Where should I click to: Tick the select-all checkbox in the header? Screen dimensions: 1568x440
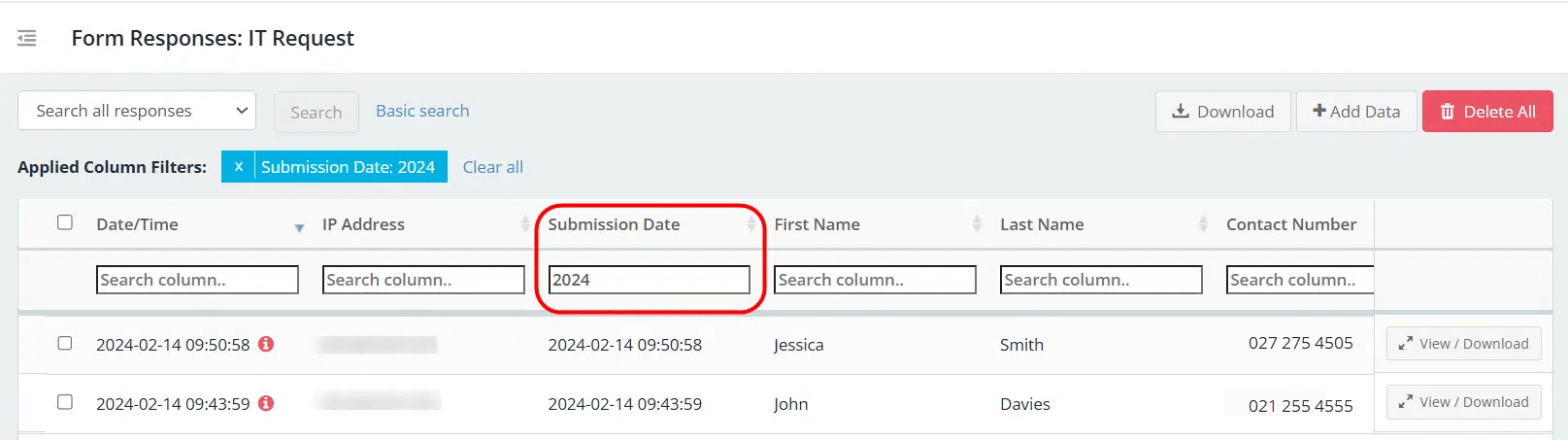[x=65, y=222]
